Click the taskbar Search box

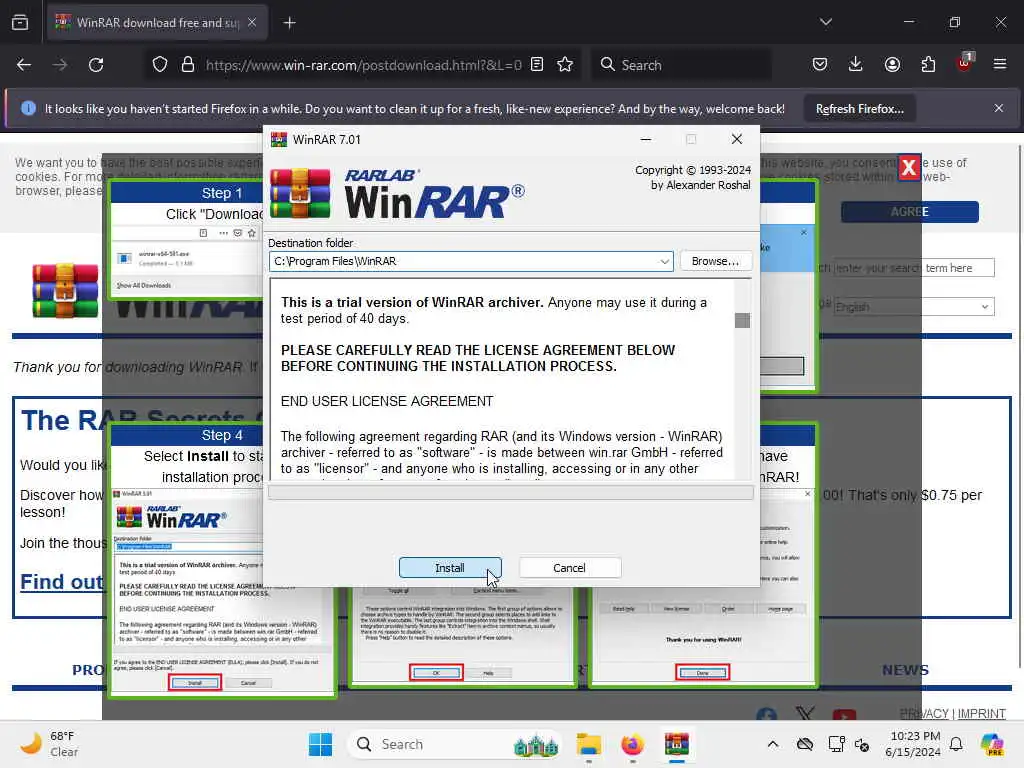click(x=455, y=744)
